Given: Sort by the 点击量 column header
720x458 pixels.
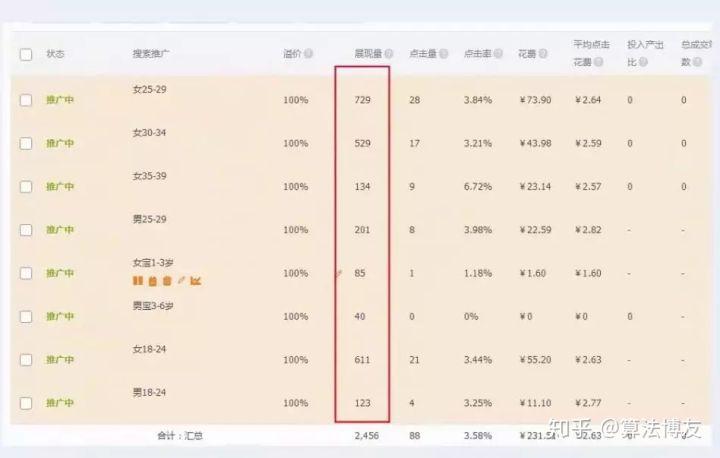Looking at the screenshot, I should (423, 54).
